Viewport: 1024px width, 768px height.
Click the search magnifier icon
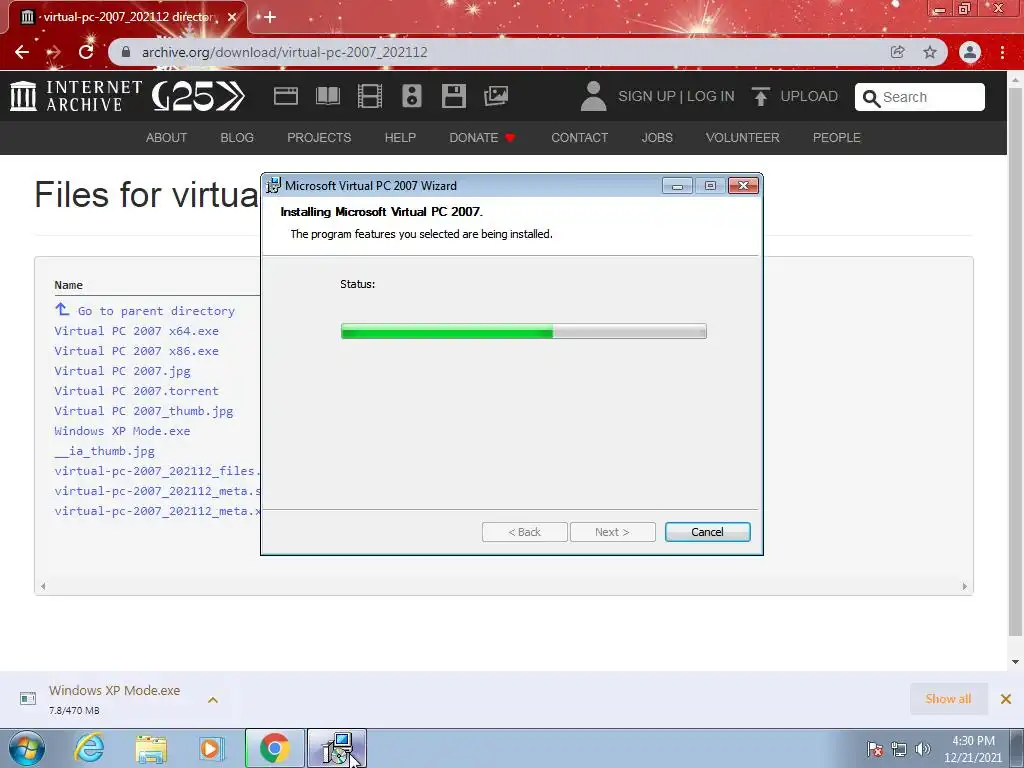coord(871,98)
